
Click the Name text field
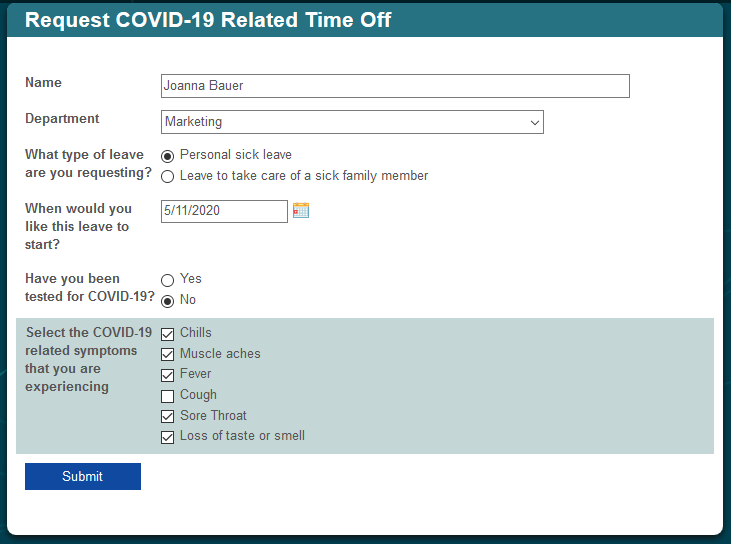click(395, 86)
